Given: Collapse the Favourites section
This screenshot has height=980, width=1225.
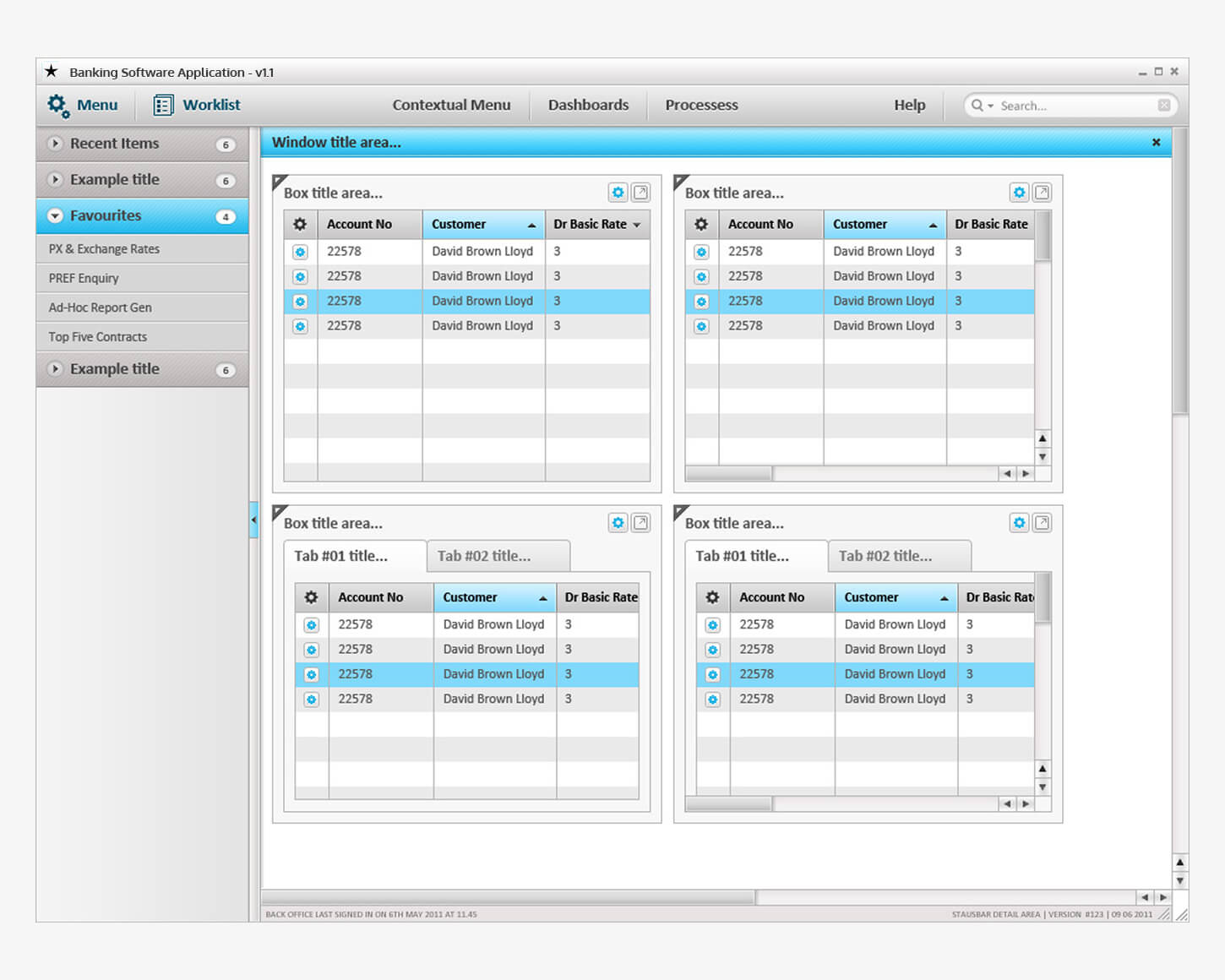Looking at the screenshot, I should pyautogui.click(x=55, y=215).
